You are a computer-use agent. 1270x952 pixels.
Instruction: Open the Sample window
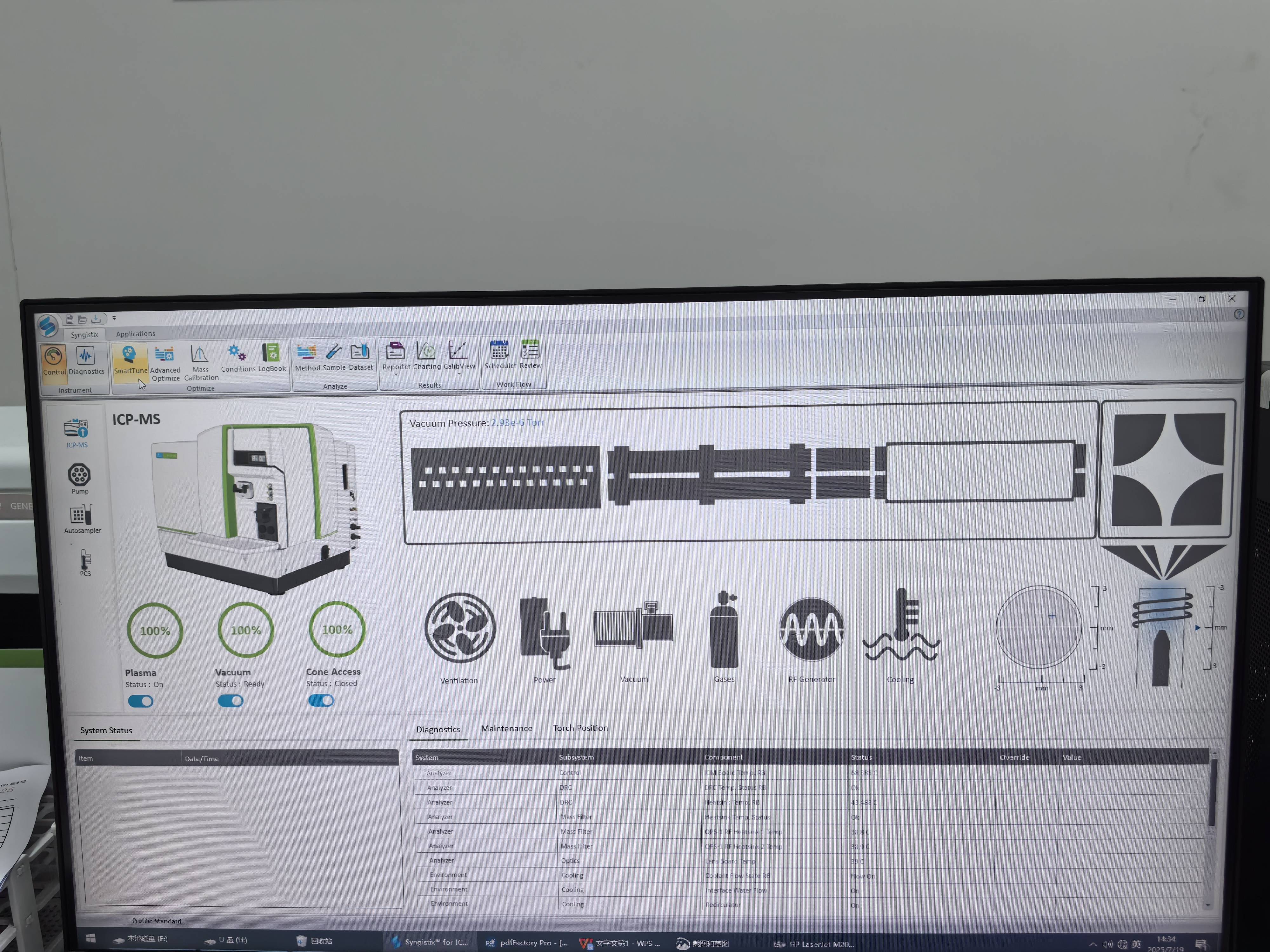tap(334, 358)
